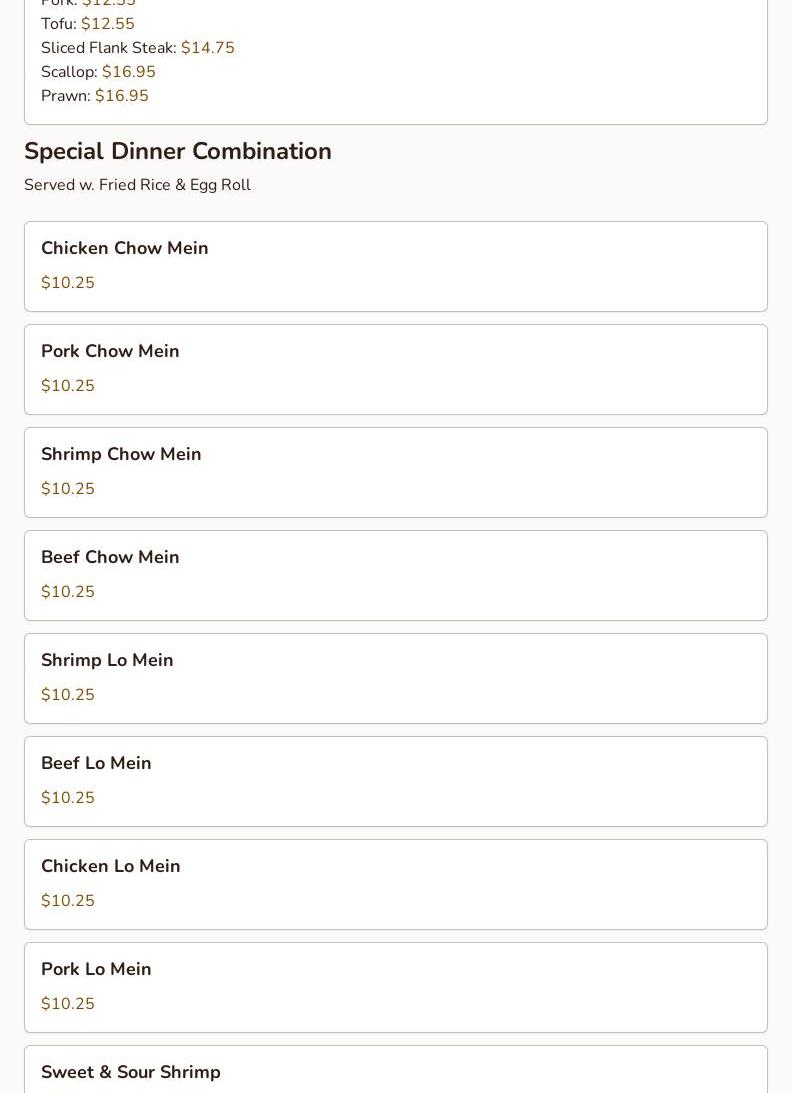Open the Beef Lo Mein item
This screenshot has width=792, height=1093.
pos(96,763)
